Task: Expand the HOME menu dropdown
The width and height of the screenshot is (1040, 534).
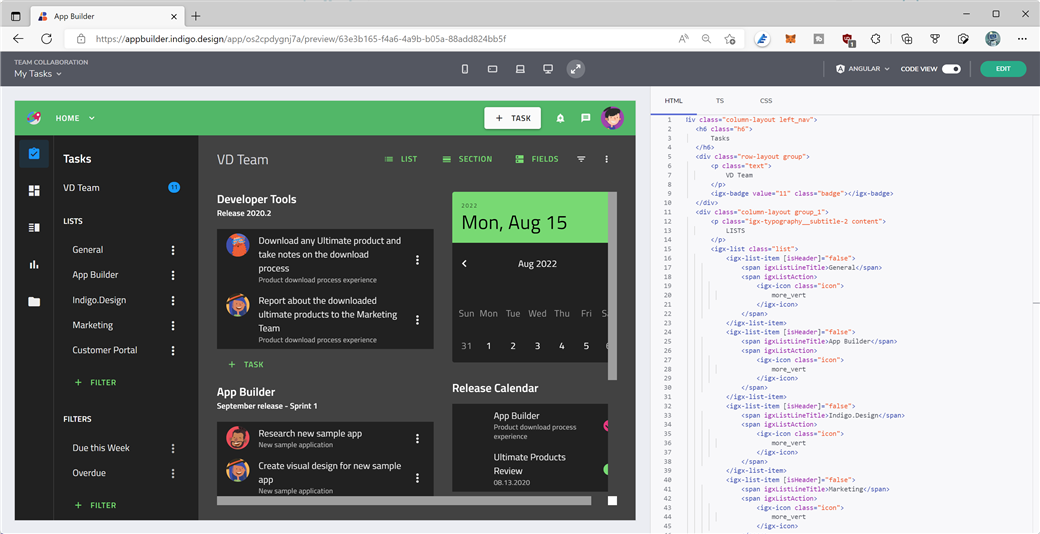Action: click(x=75, y=118)
